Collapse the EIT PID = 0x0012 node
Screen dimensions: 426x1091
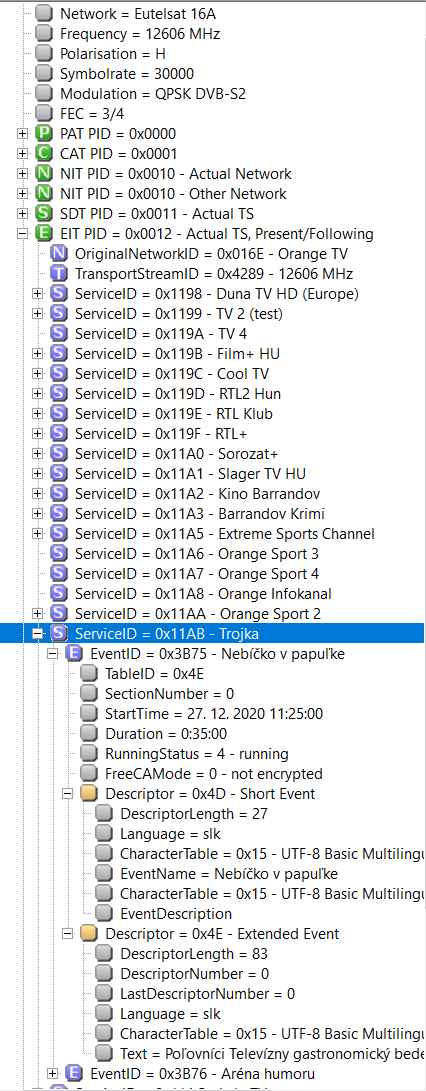[23, 234]
